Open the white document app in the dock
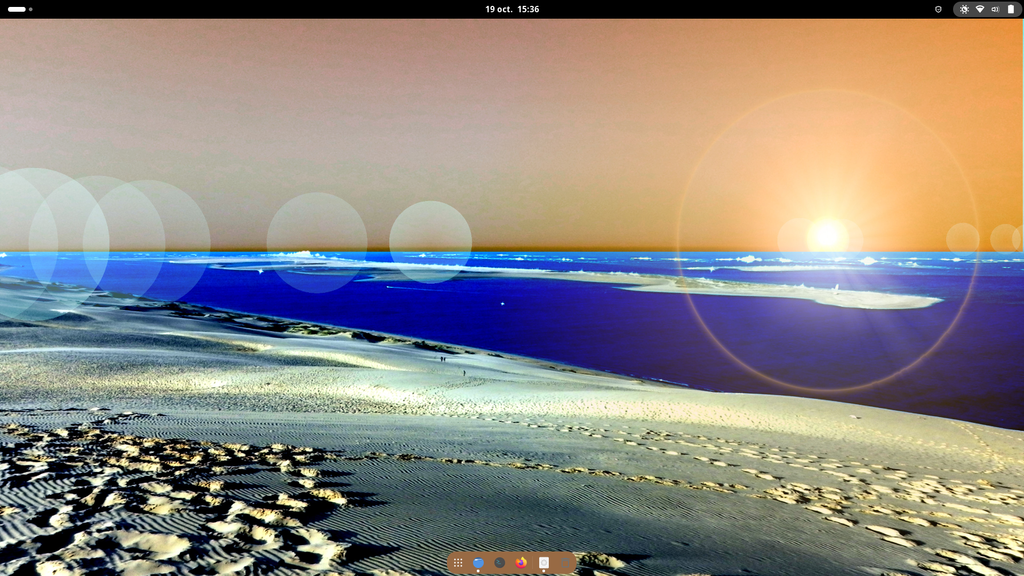1024x576 pixels. (544, 563)
